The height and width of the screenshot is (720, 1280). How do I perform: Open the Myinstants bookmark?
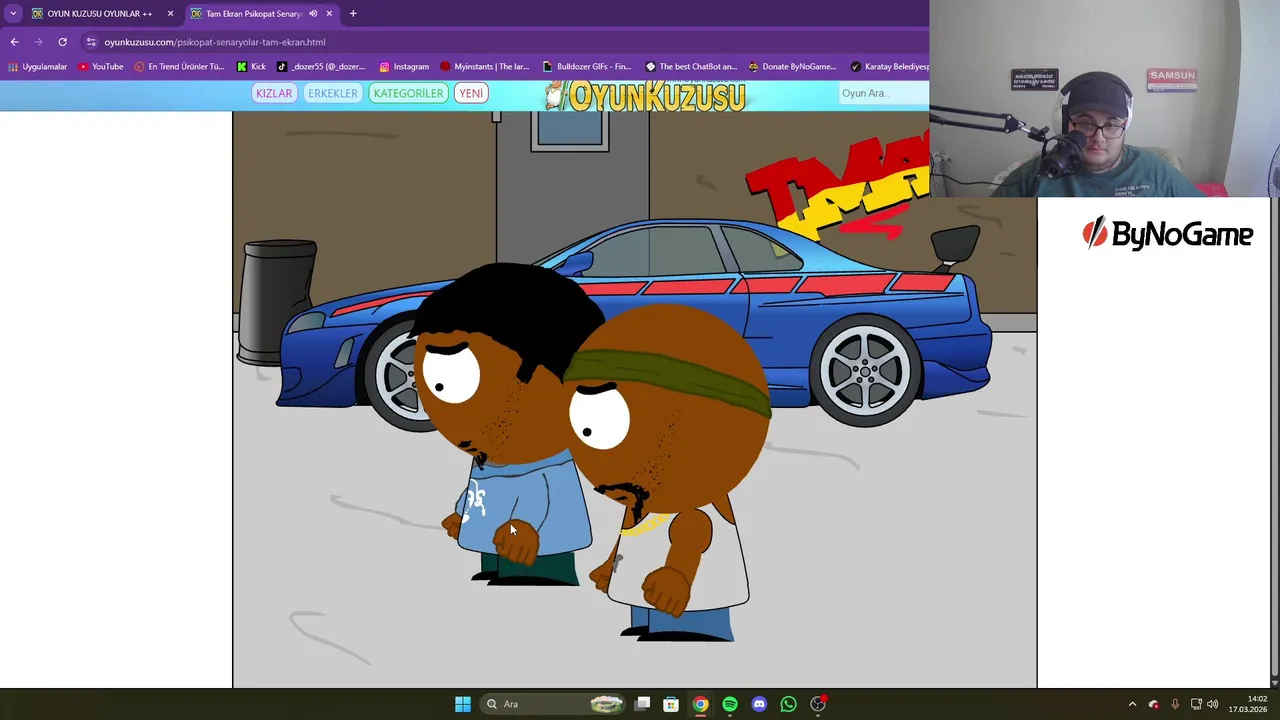pyautogui.click(x=485, y=67)
